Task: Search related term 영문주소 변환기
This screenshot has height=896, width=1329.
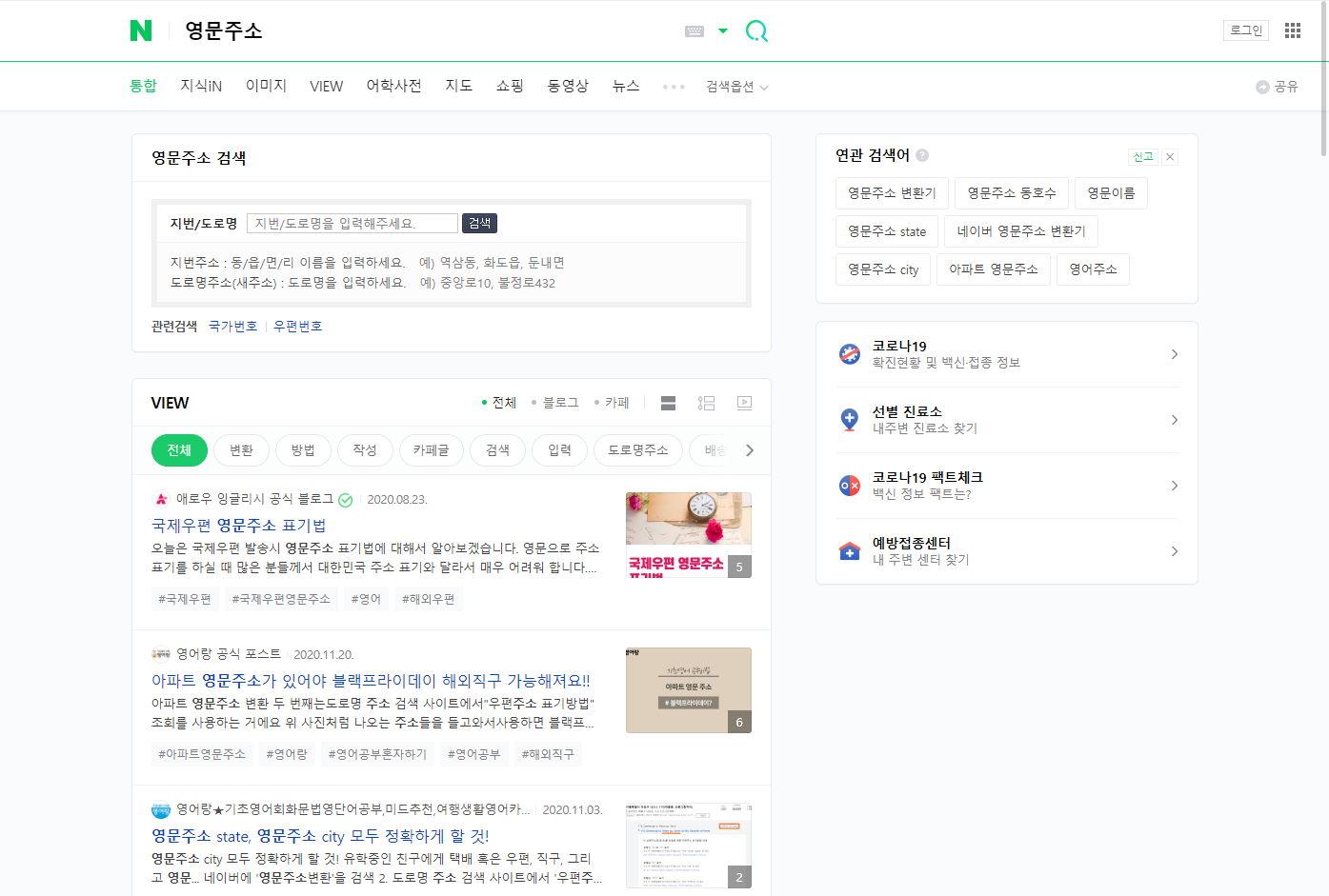Action: pyautogui.click(x=892, y=193)
